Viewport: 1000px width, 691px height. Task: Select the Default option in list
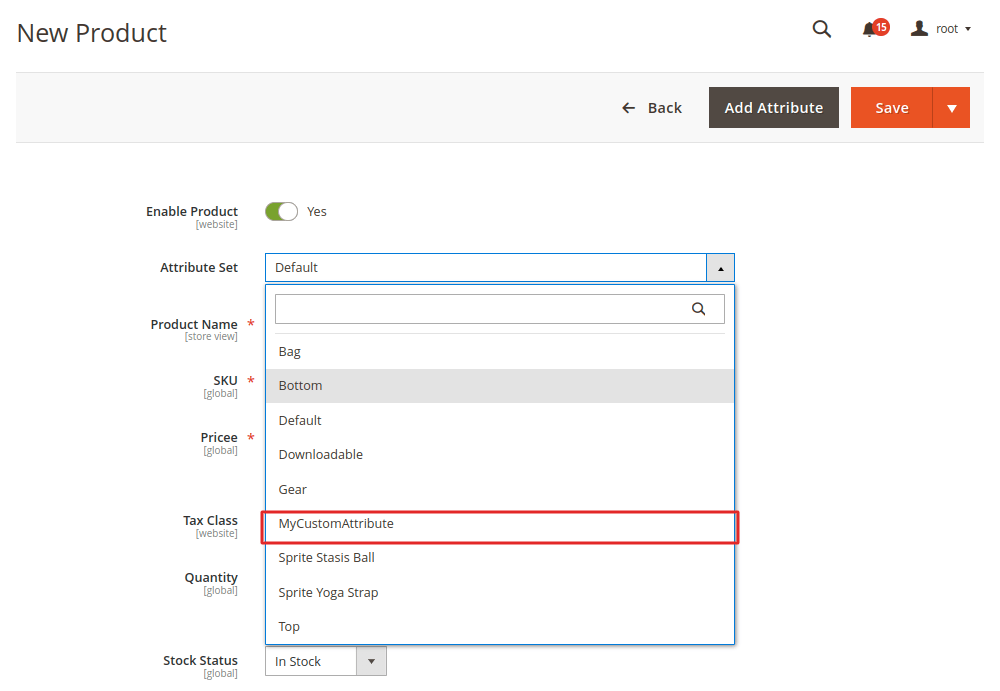point(499,420)
